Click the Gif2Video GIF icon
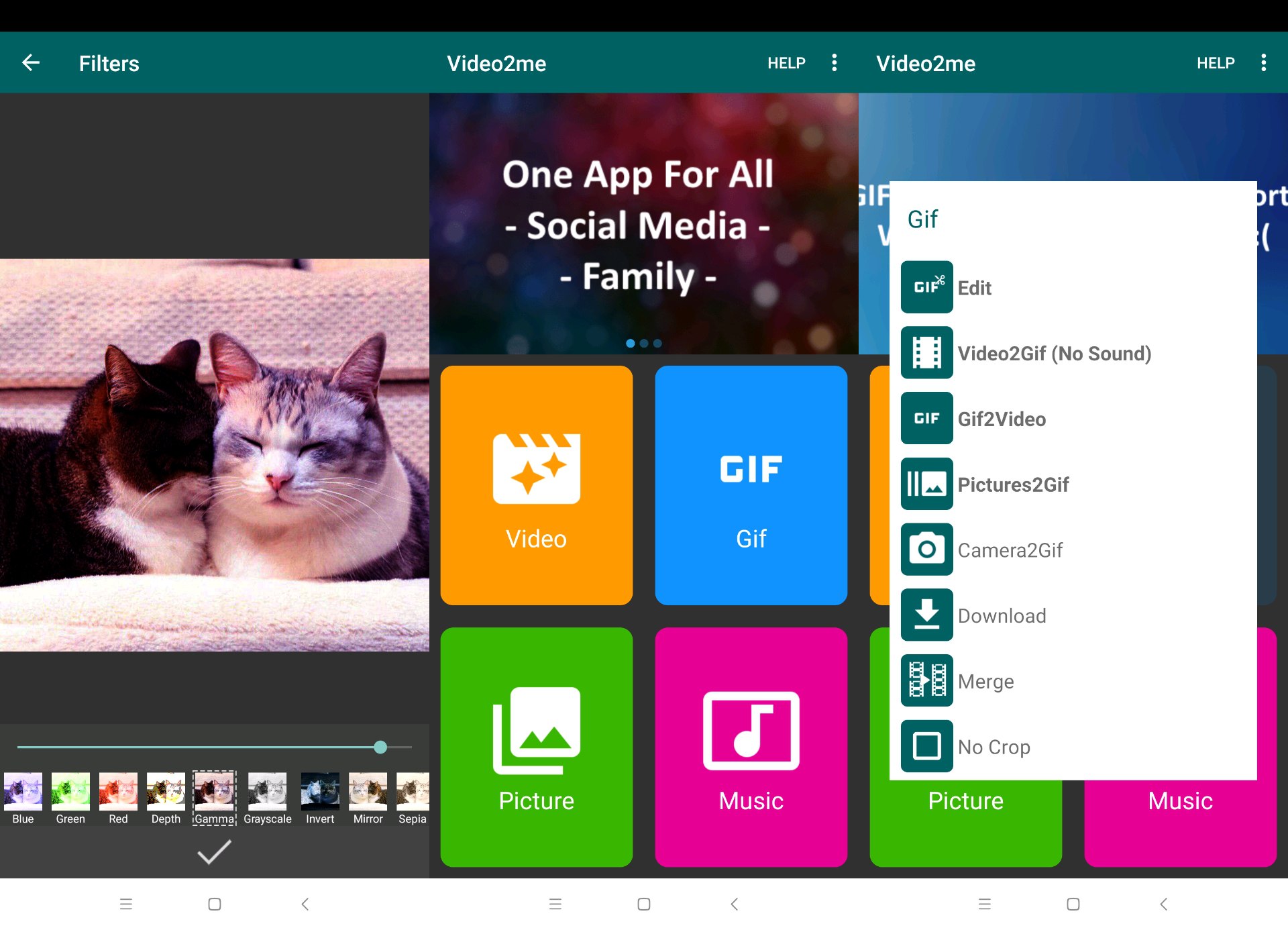 (x=926, y=418)
